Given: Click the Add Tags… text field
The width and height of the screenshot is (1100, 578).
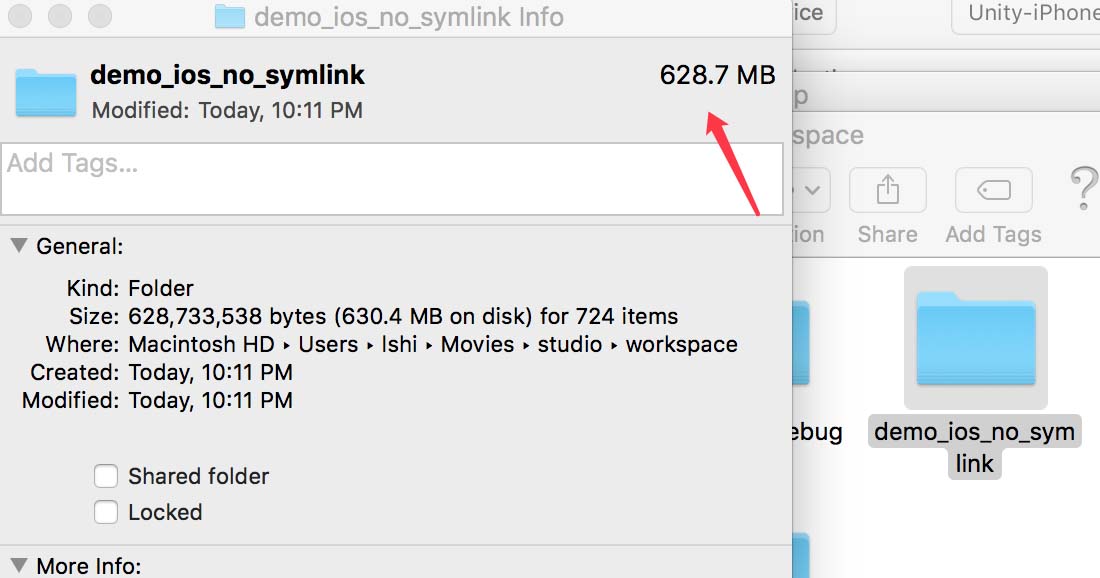Looking at the screenshot, I should (x=392, y=179).
